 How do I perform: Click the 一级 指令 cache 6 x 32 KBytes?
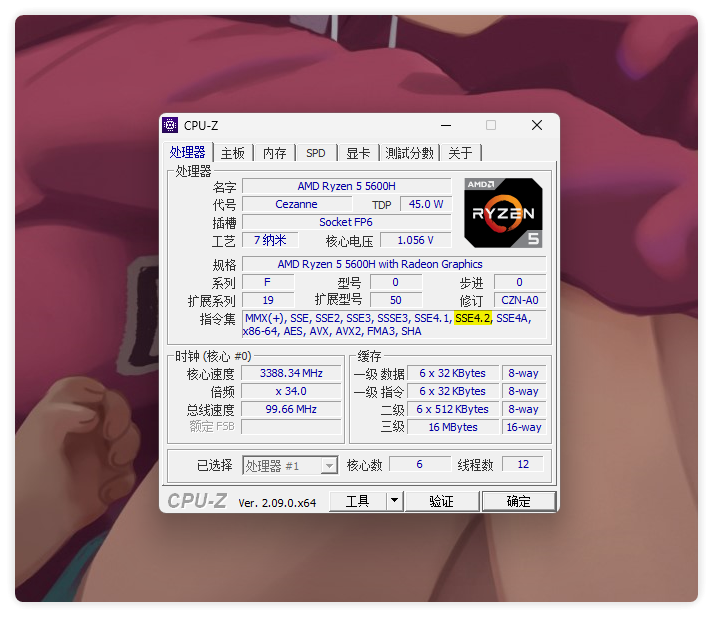[x=453, y=391]
